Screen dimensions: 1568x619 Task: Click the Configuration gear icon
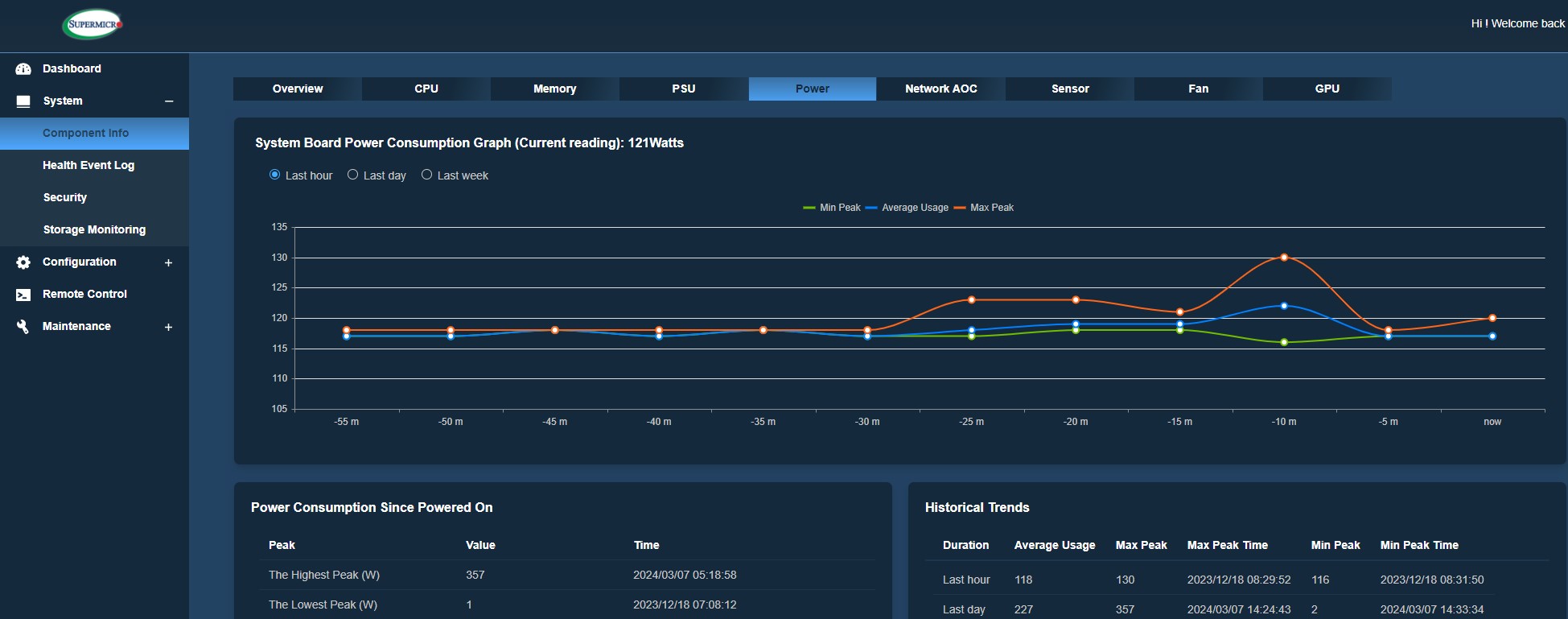[x=23, y=262]
